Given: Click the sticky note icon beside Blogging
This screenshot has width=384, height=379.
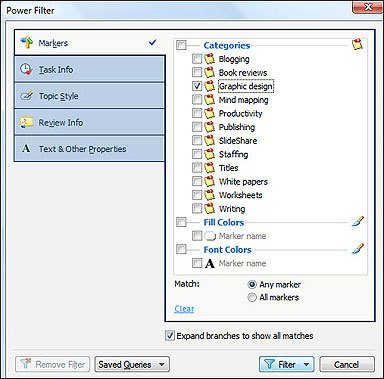Looking at the screenshot, I should tap(209, 59).
